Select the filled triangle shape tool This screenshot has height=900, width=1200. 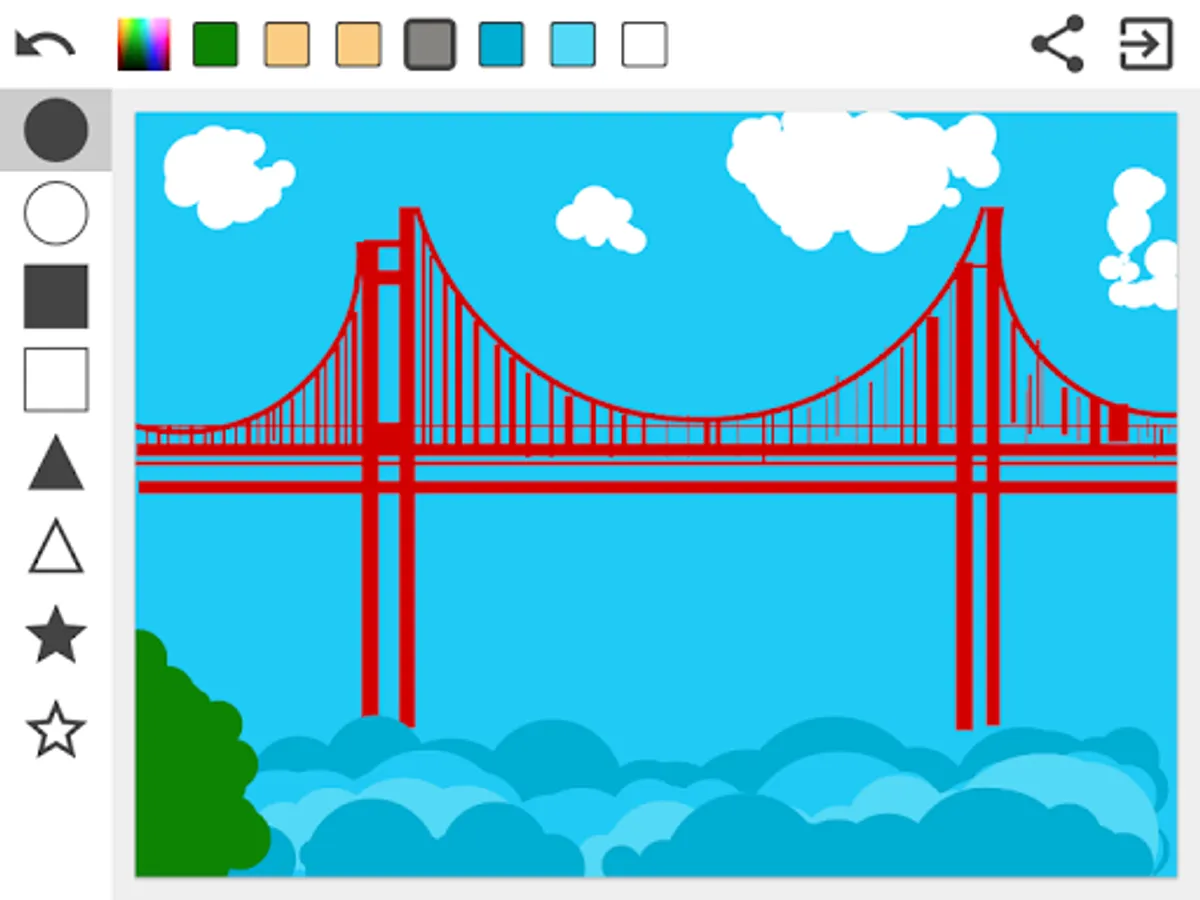[x=56, y=463]
